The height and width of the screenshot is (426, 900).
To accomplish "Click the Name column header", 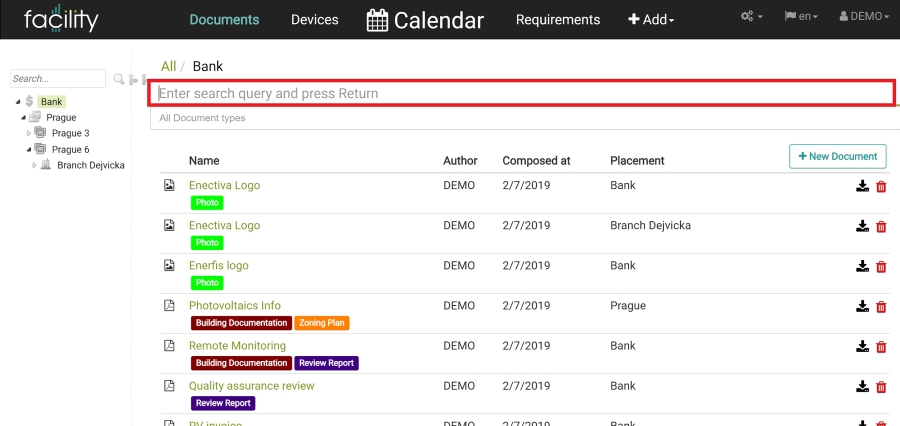I will (204, 161).
